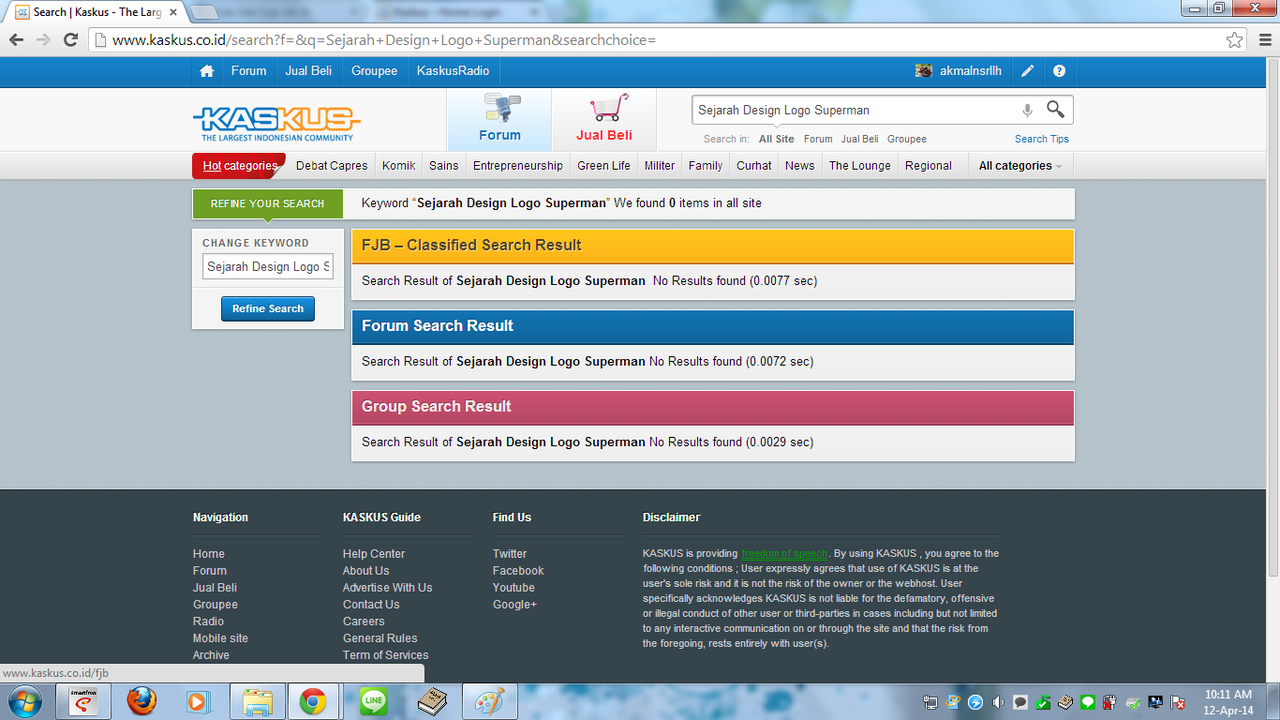1280x720 pixels.
Task: Click the KASKUS logo
Action: (x=276, y=123)
